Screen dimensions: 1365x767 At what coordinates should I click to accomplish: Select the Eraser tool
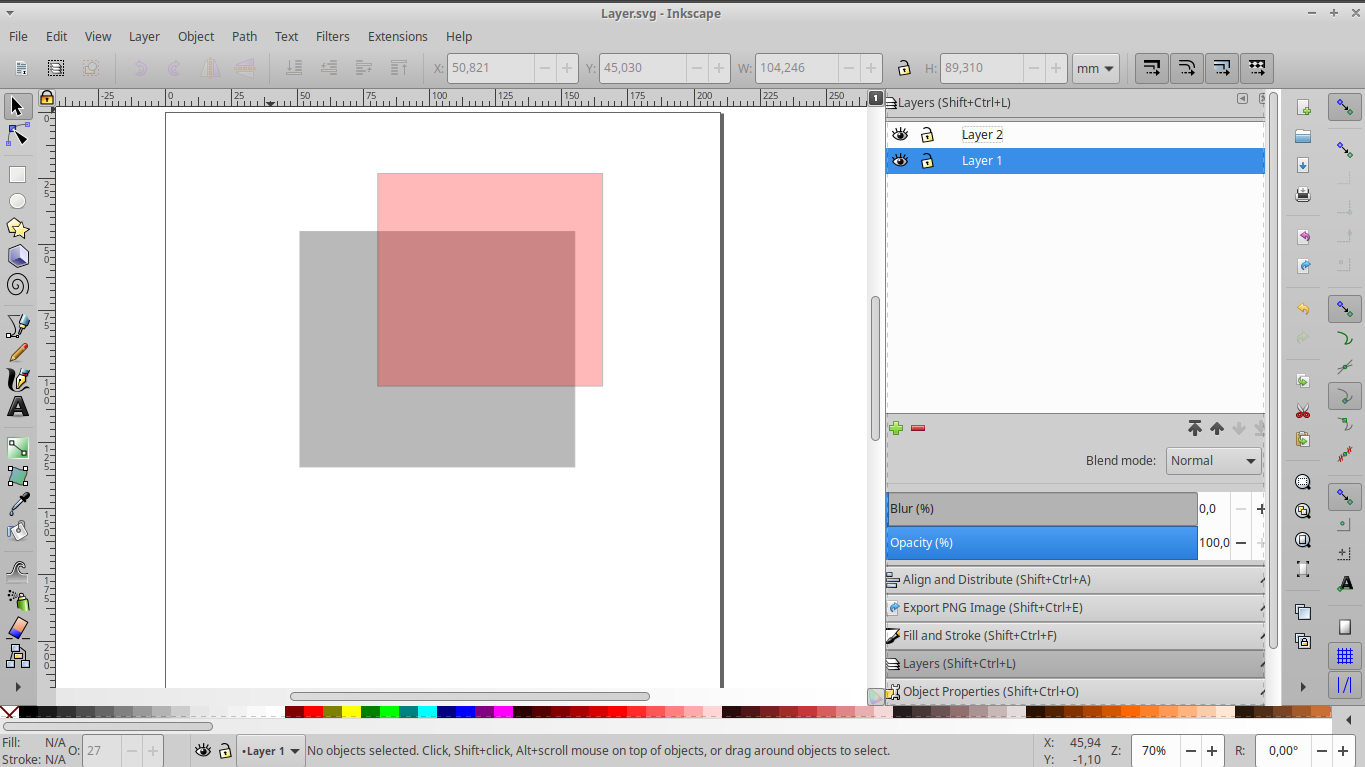[18, 628]
